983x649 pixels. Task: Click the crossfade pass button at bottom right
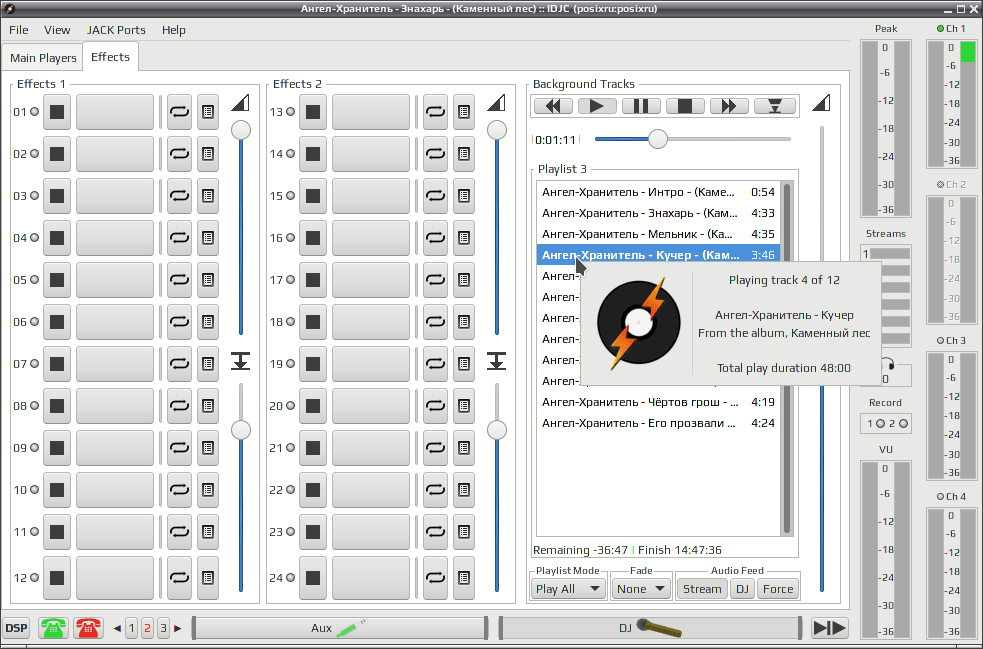tap(829, 628)
